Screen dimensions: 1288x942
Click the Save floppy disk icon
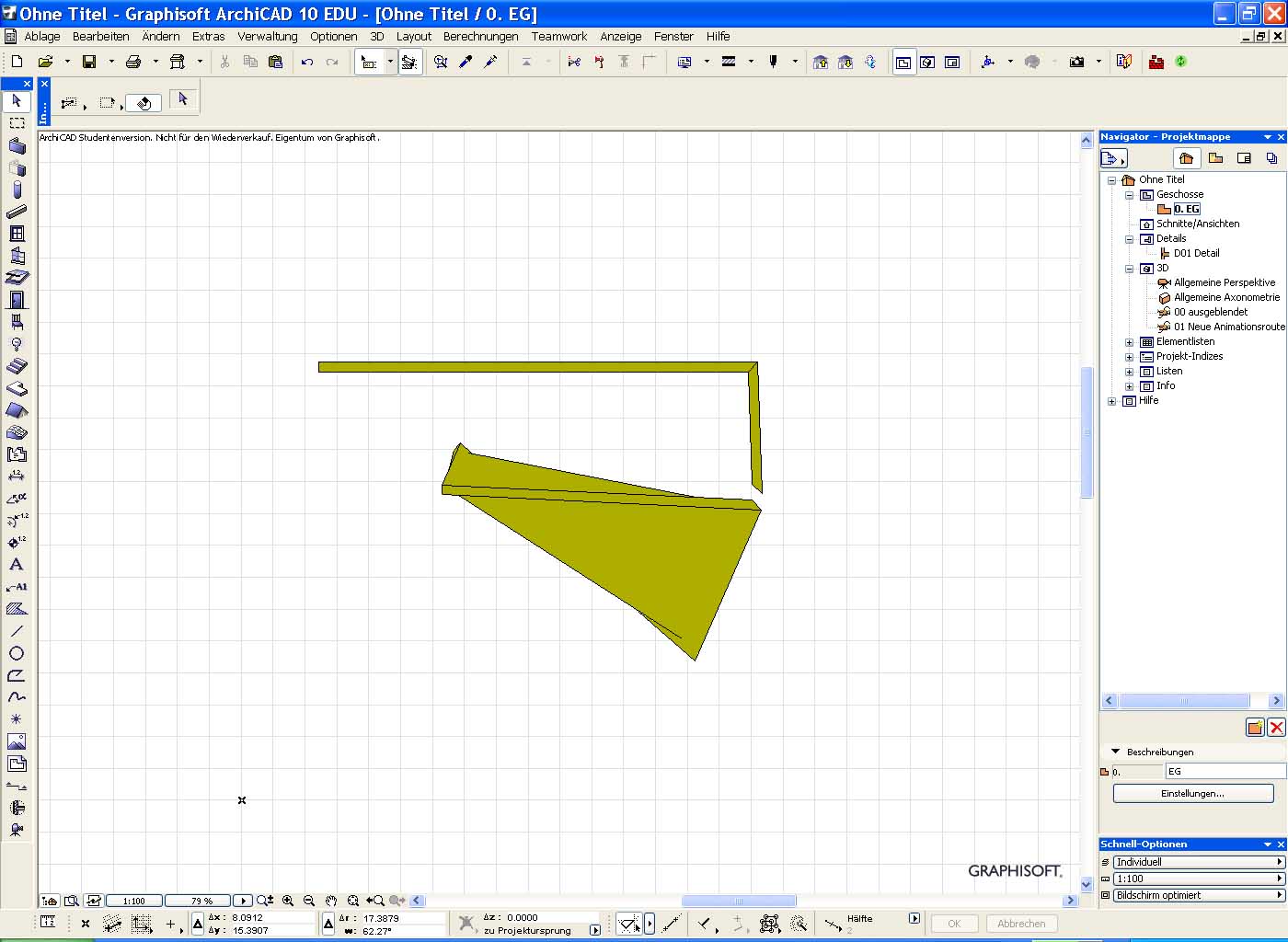pyautogui.click(x=89, y=62)
